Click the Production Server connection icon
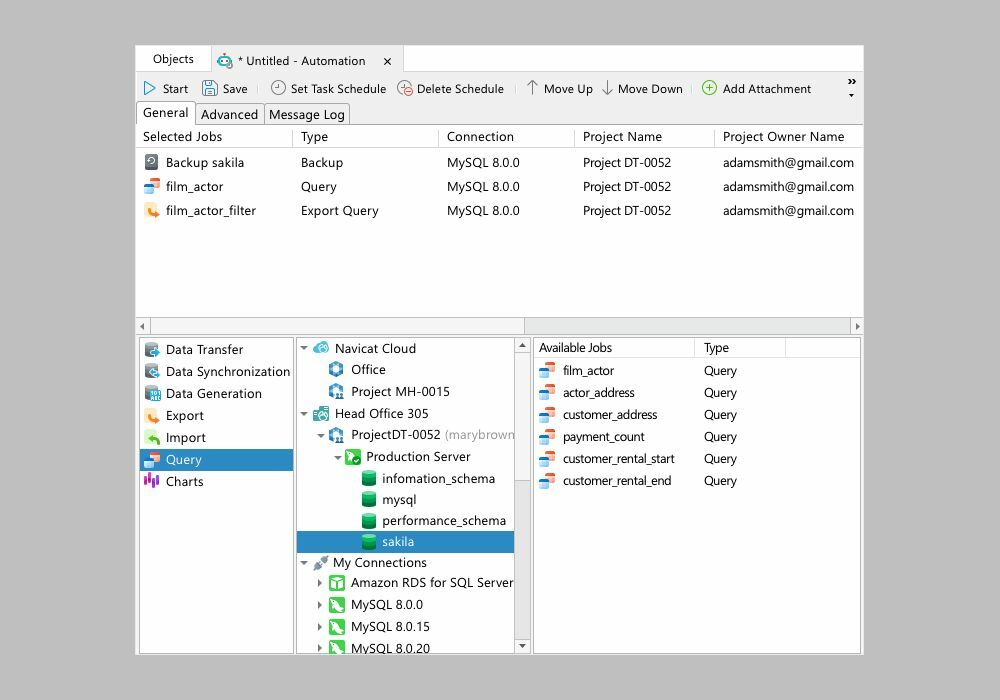The image size is (1000, 700). tap(353, 456)
